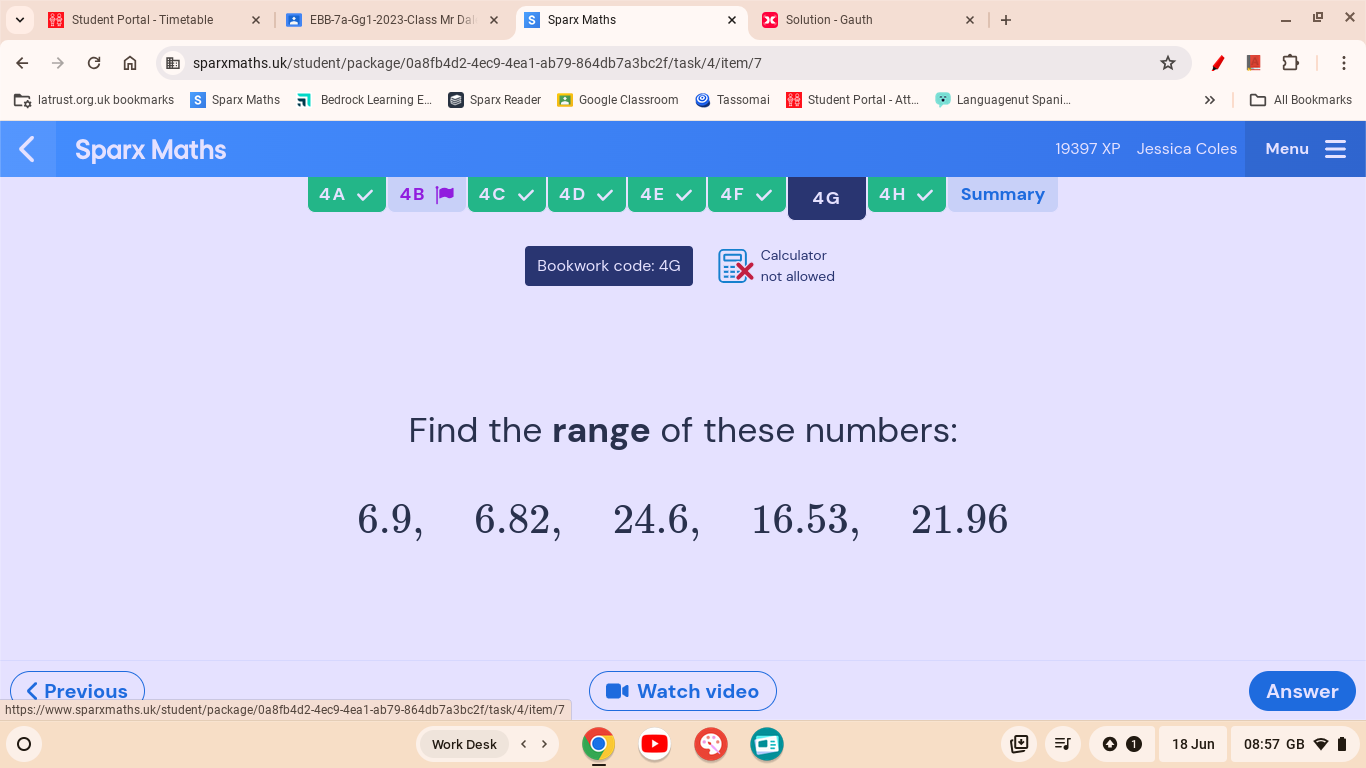Expand hidden bookmarks with the double chevron

(1210, 99)
